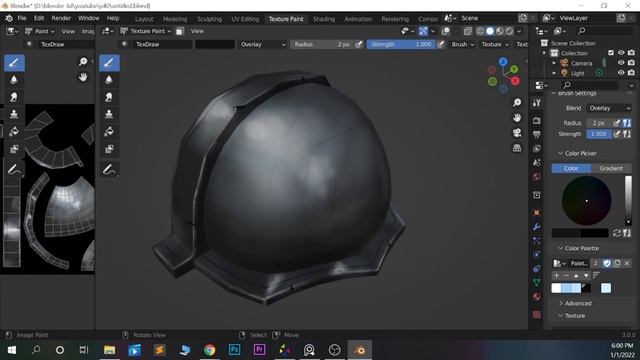Toggle strength pen pressure in header
Screen dimensions: 640x360
click(x=440, y=44)
